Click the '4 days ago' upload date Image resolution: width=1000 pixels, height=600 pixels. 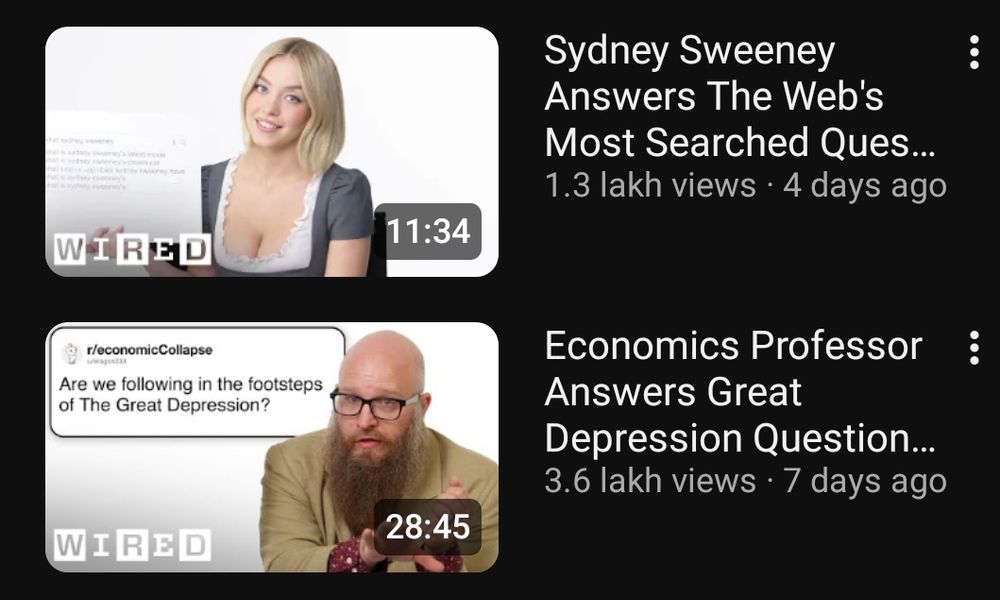(x=865, y=186)
